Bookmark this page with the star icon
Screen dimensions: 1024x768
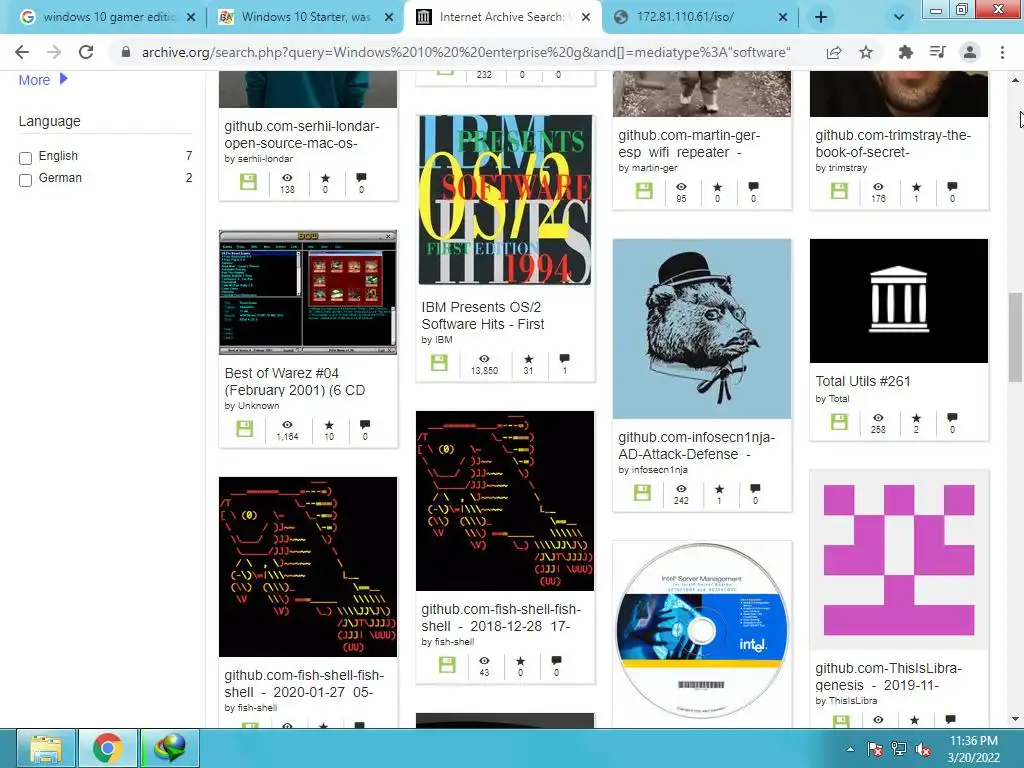pos(866,52)
